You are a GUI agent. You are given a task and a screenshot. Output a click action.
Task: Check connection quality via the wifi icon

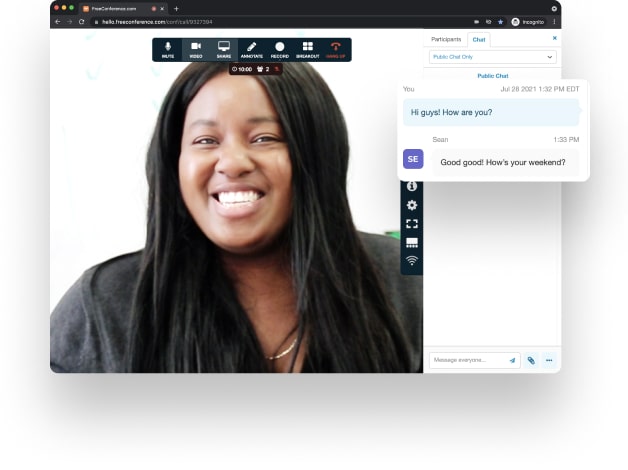[412, 261]
